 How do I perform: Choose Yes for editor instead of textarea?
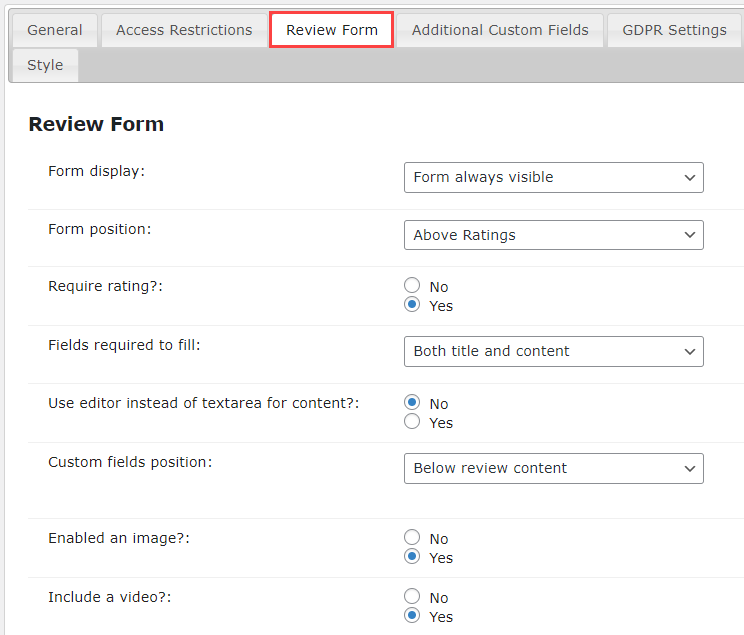click(412, 421)
